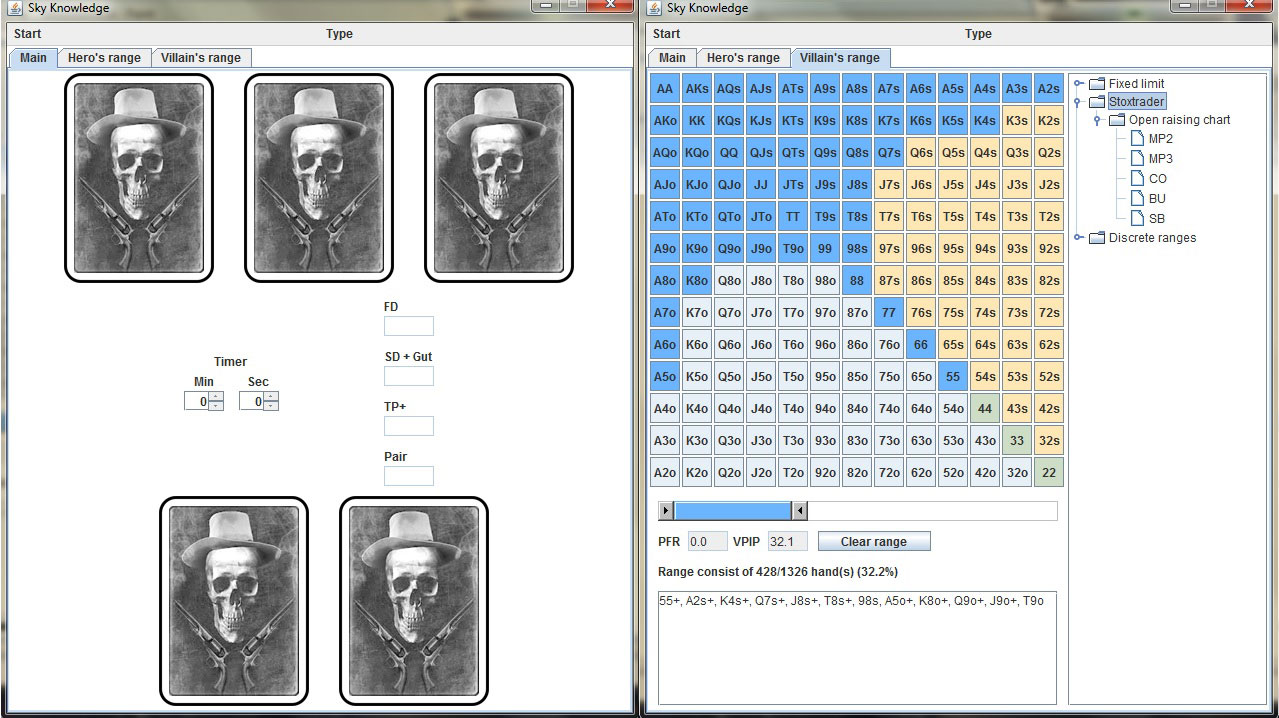Toggle the AA hand cell
This screenshot has width=1279, height=718.
point(665,89)
